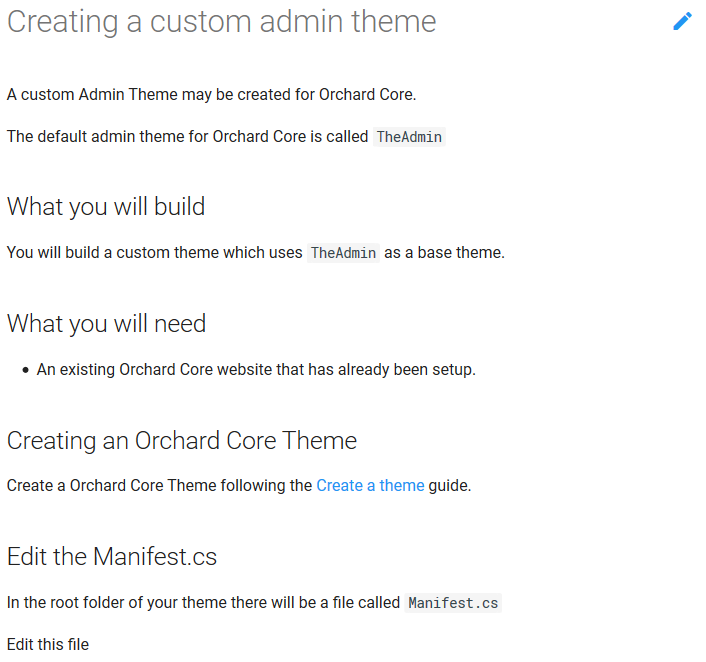This screenshot has height=662, width=706.
Task: Click 'Create a Orchard Core Theme following' text
Action: (159, 485)
